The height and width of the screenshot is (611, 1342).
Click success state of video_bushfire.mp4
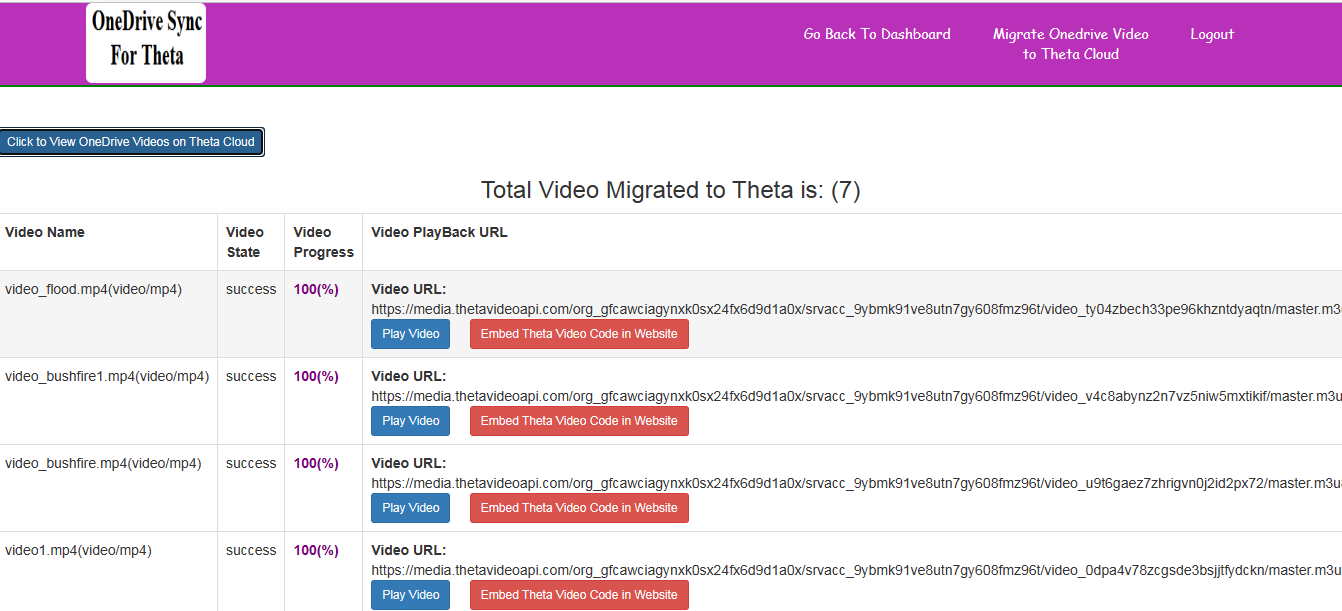point(251,463)
